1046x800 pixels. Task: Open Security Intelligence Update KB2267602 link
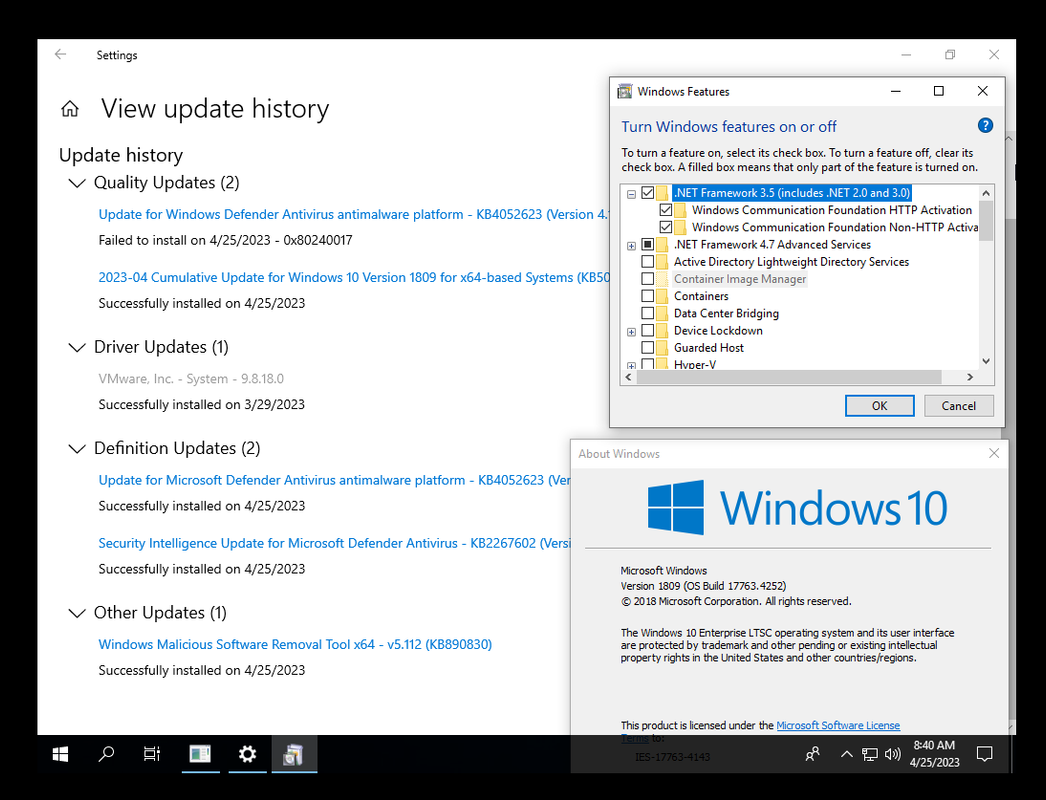coord(334,543)
